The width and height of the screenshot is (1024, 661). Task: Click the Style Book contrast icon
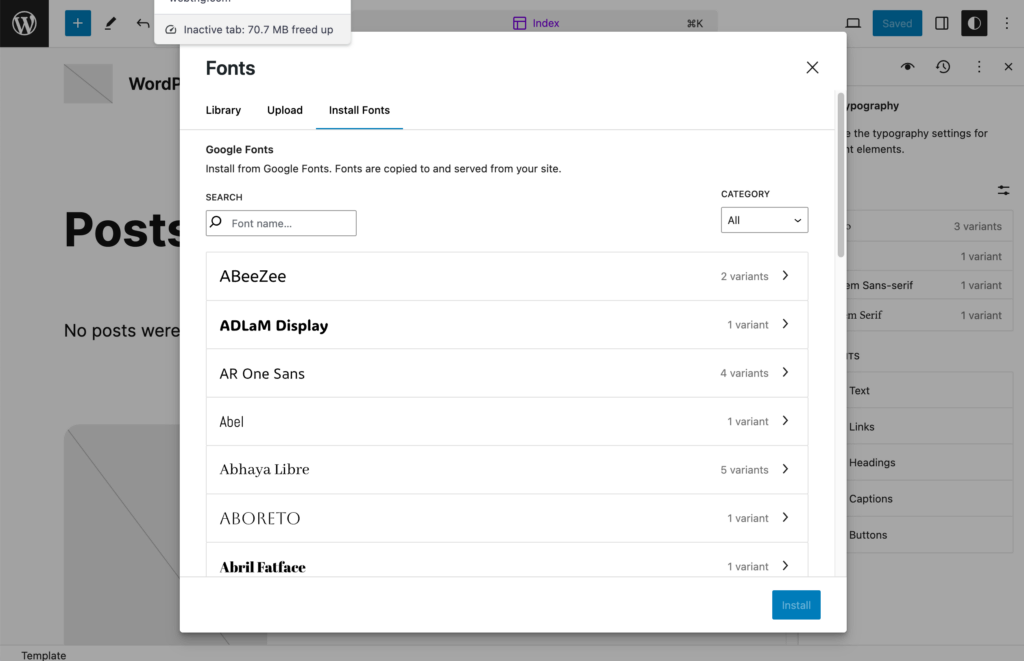[973, 22]
